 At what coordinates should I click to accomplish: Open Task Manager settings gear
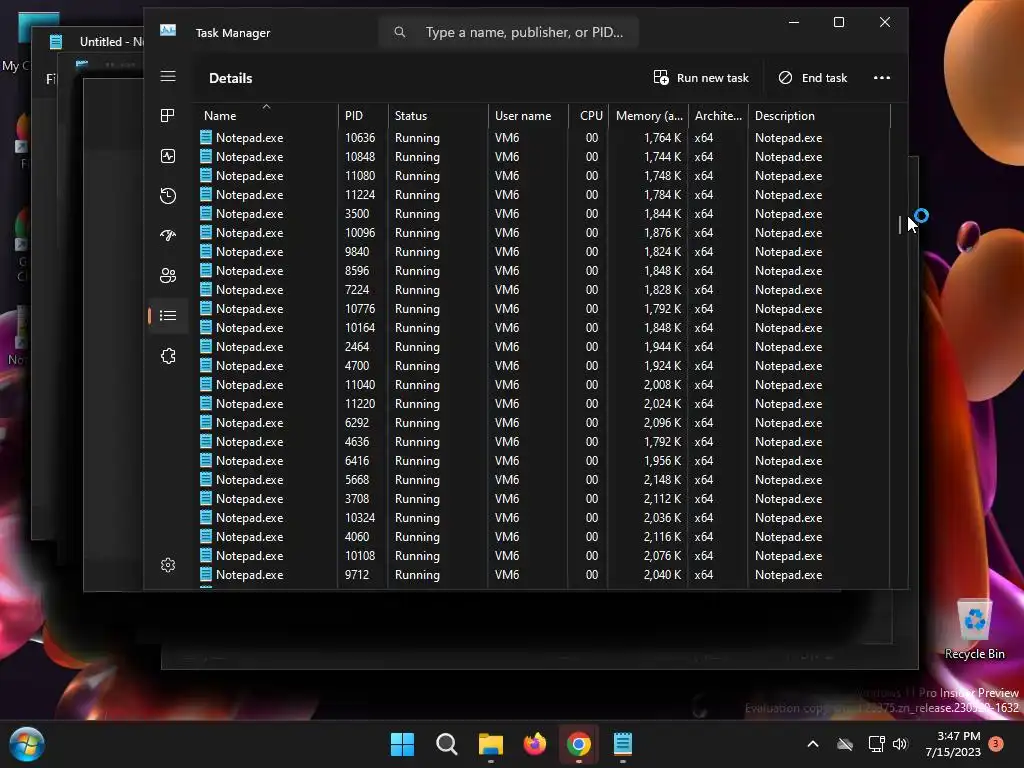pyautogui.click(x=168, y=565)
